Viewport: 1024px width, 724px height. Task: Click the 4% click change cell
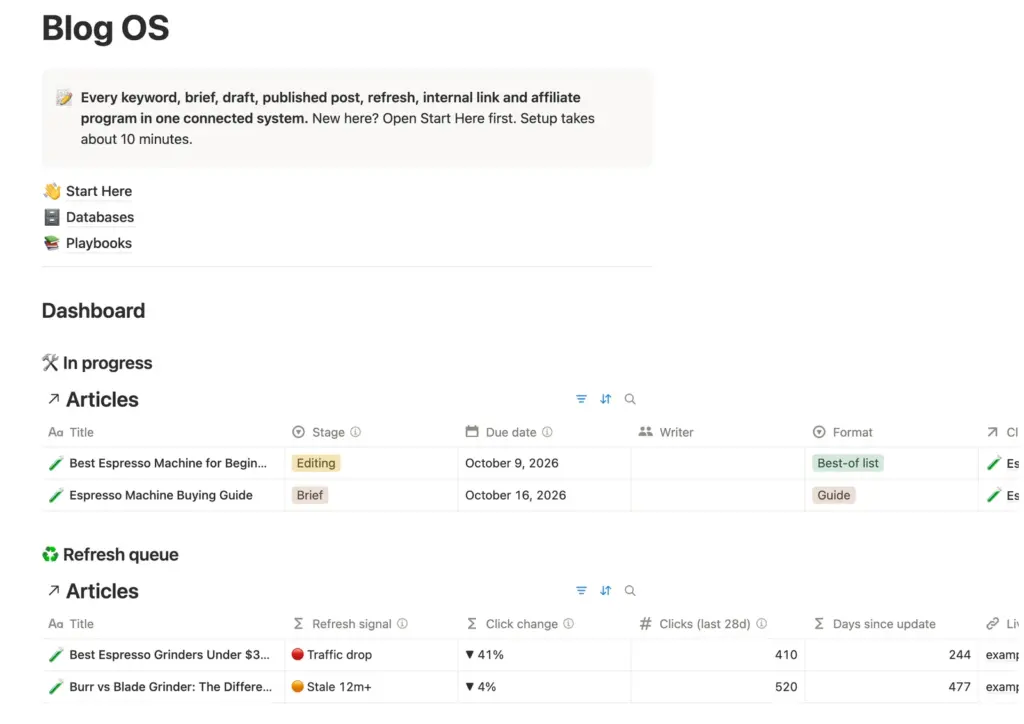pyautogui.click(x=544, y=687)
